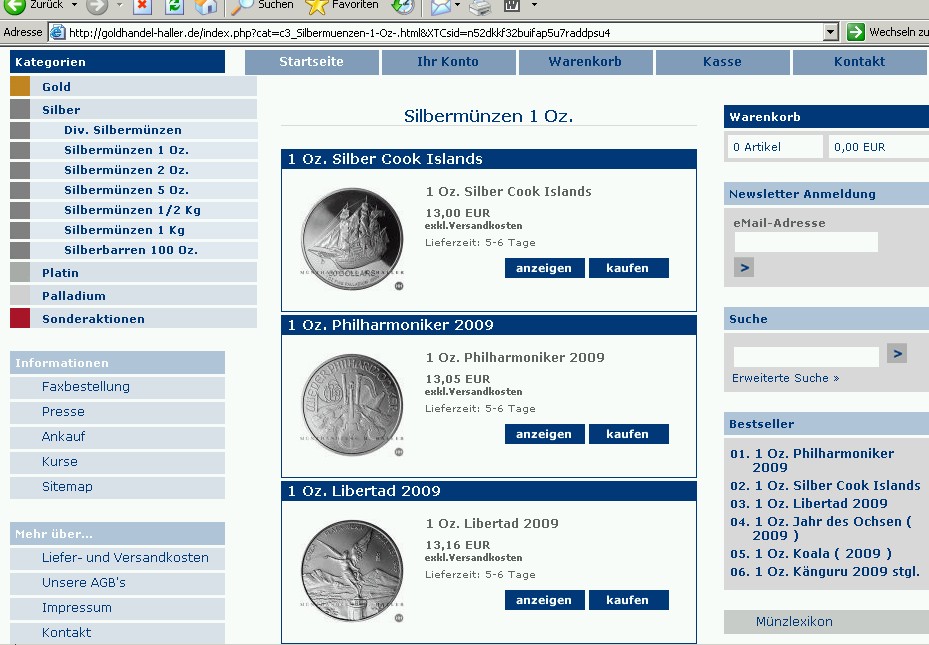
Task: Go to the browser Home page icon
Action: 205,6
